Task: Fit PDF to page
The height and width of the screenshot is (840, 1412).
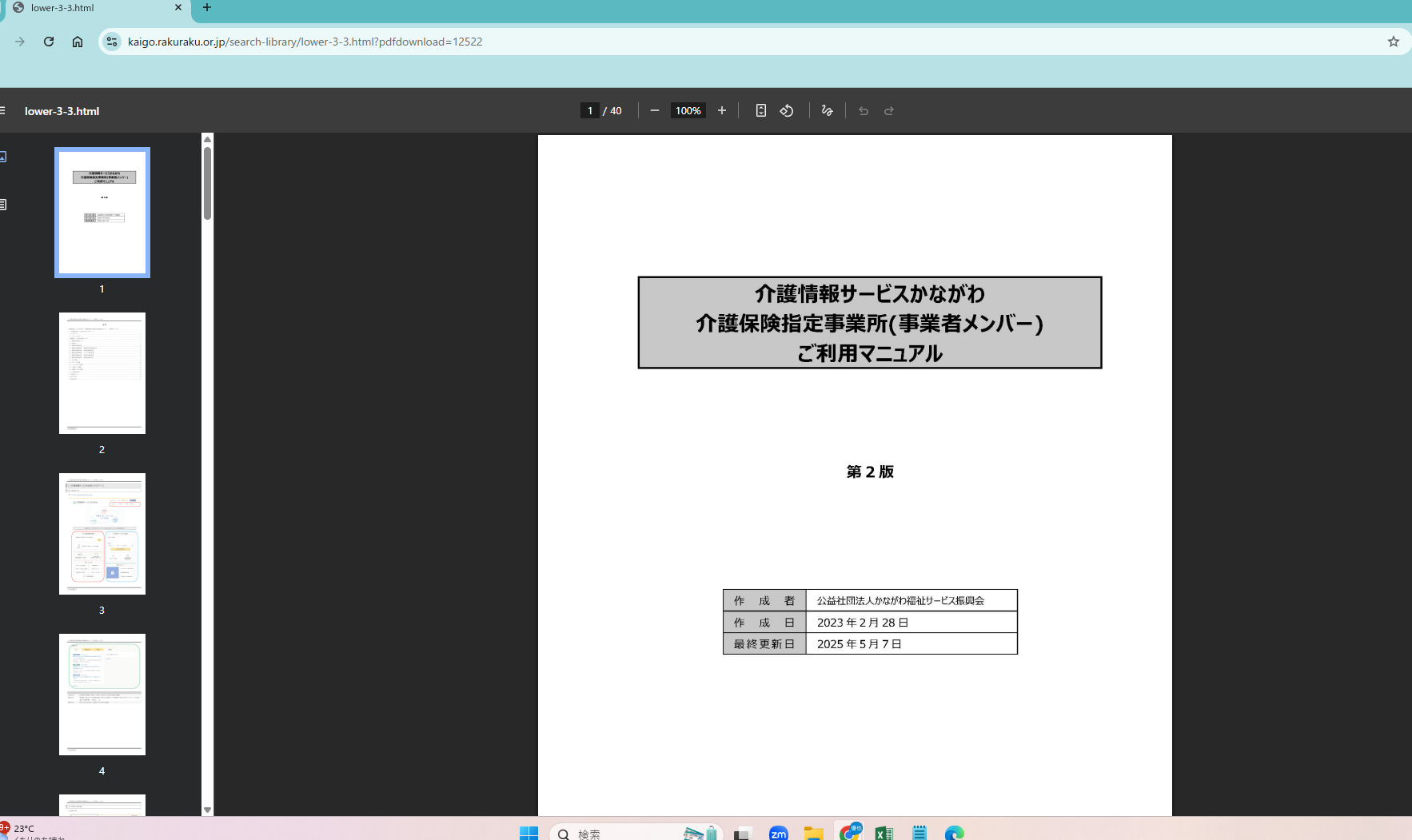Action: tap(761, 111)
